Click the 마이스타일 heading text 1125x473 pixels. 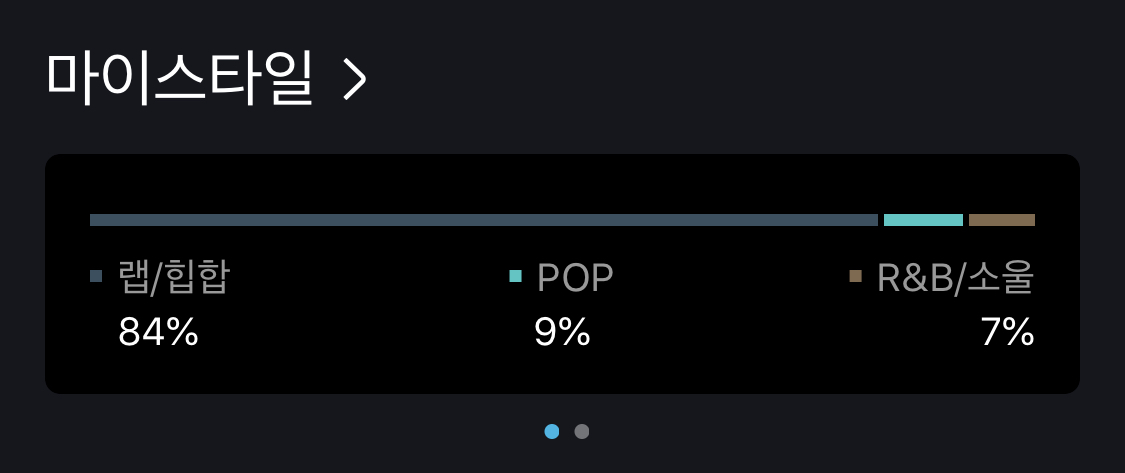[x=179, y=78]
